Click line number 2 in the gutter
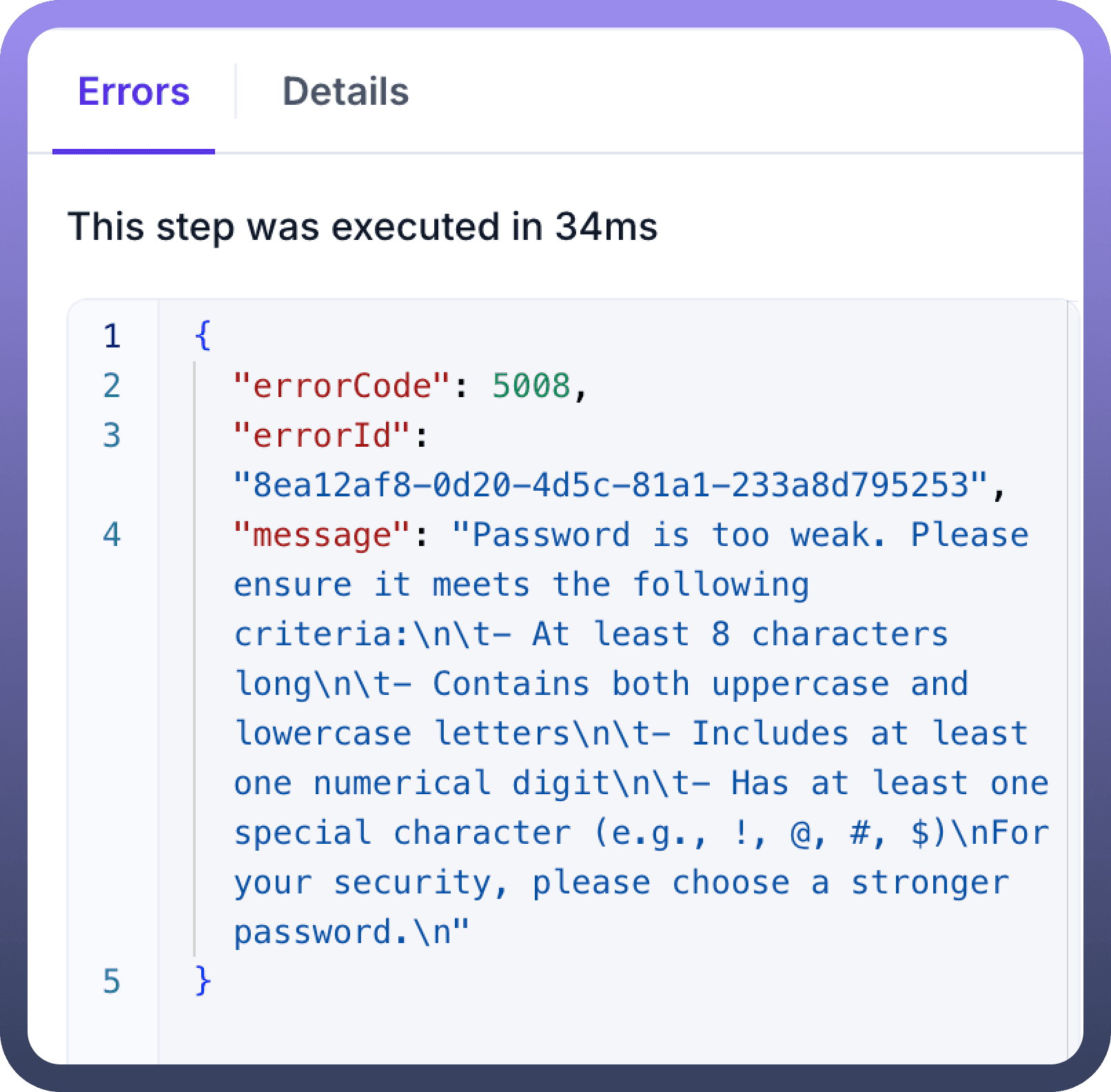The height and width of the screenshot is (1092, 1111). (x=112, y=386)
